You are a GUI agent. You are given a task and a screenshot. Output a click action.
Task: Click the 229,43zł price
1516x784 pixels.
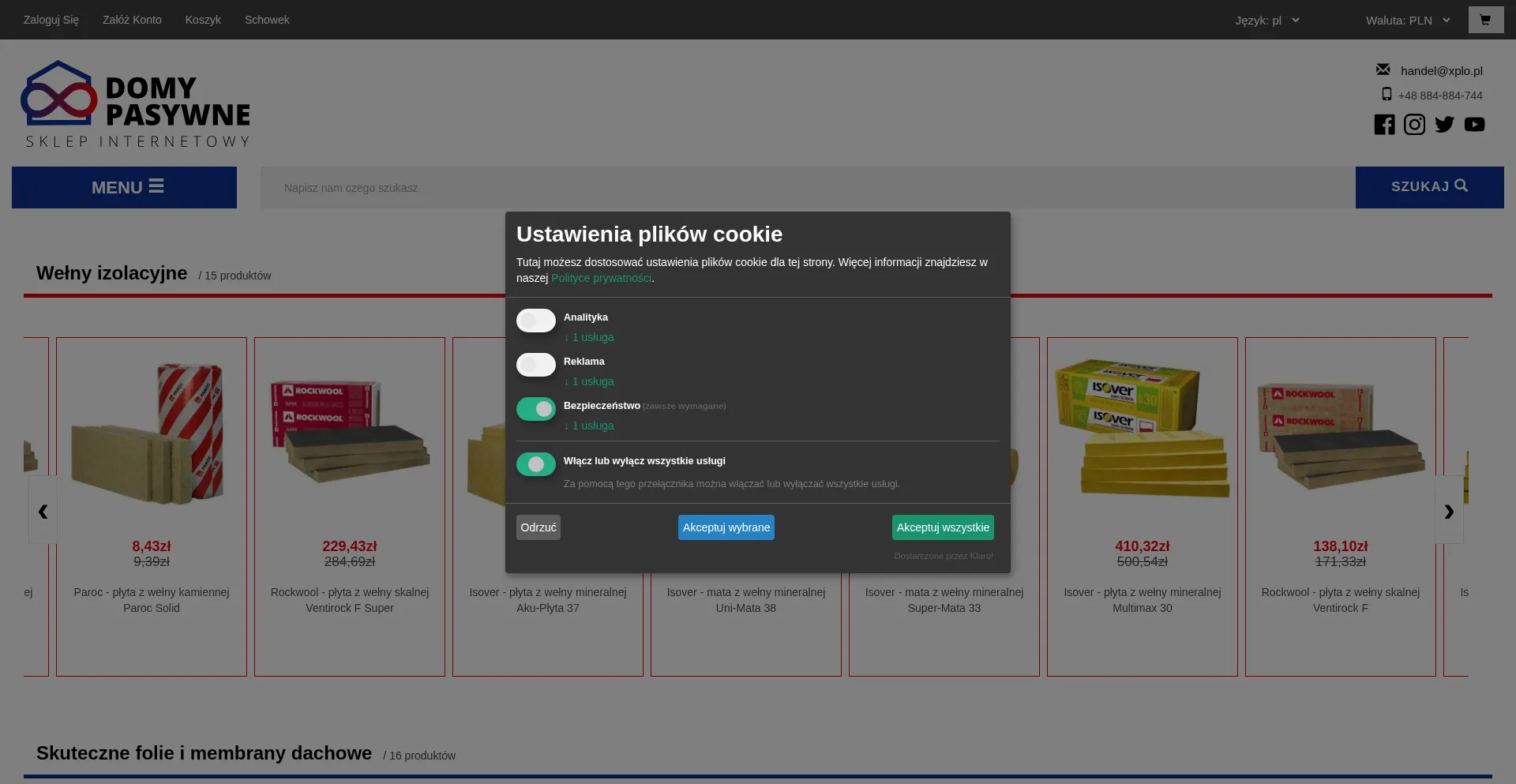click(x=350, y=546)
